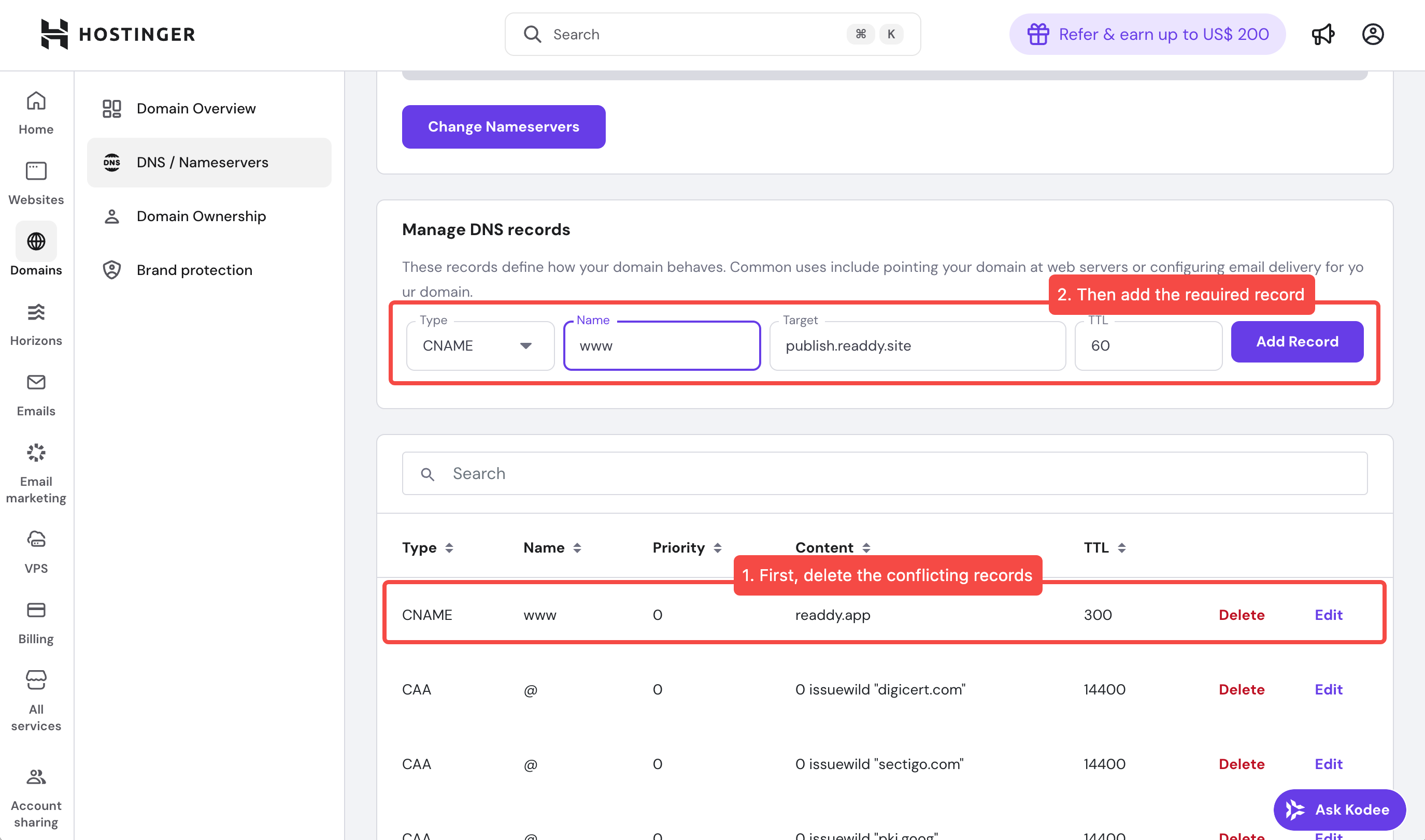Open Brand protection menu item
This screenshot has height=840, width=1425.
tap(194, 270)
